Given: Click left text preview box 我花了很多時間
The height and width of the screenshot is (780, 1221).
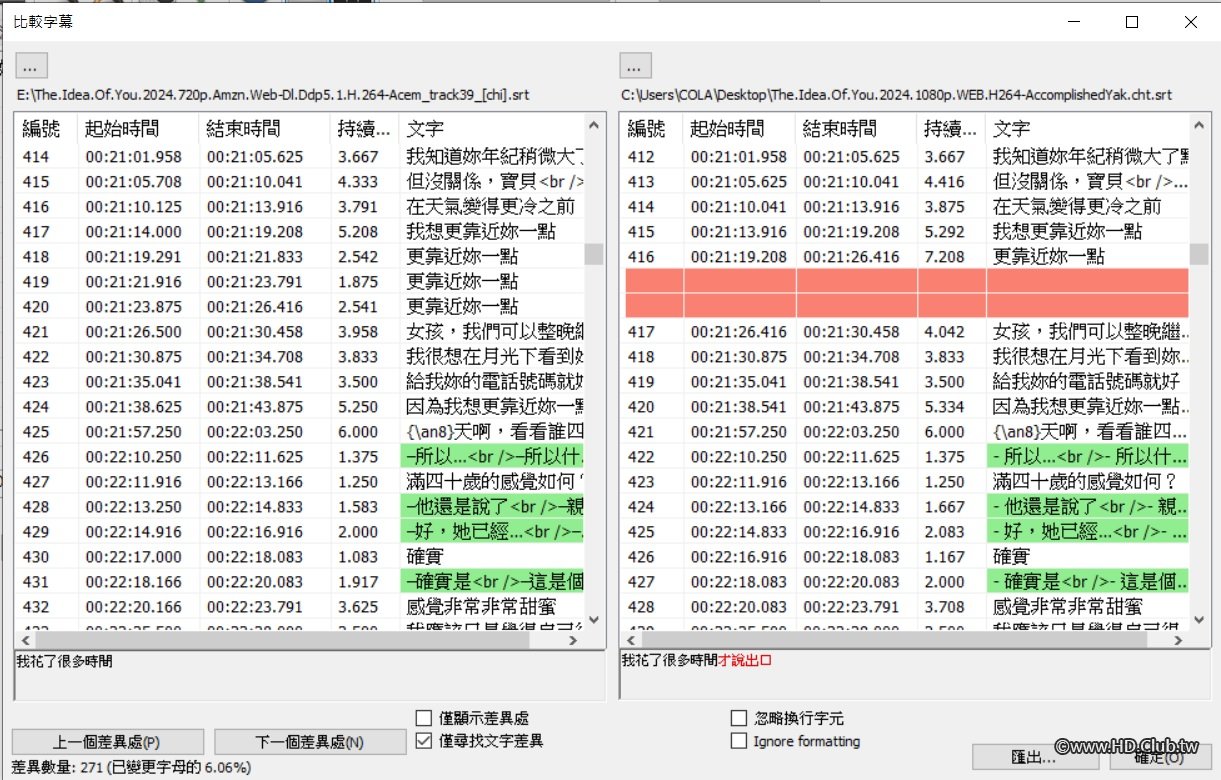Looking at the screenshot, I should coord(310,675).
